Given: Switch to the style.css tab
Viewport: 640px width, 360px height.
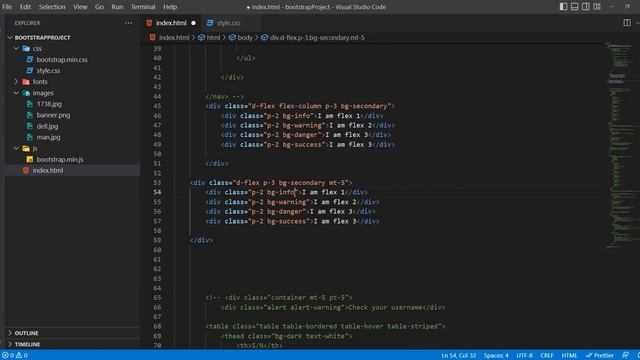Looking at the screenshot, I should pos(231,23).
